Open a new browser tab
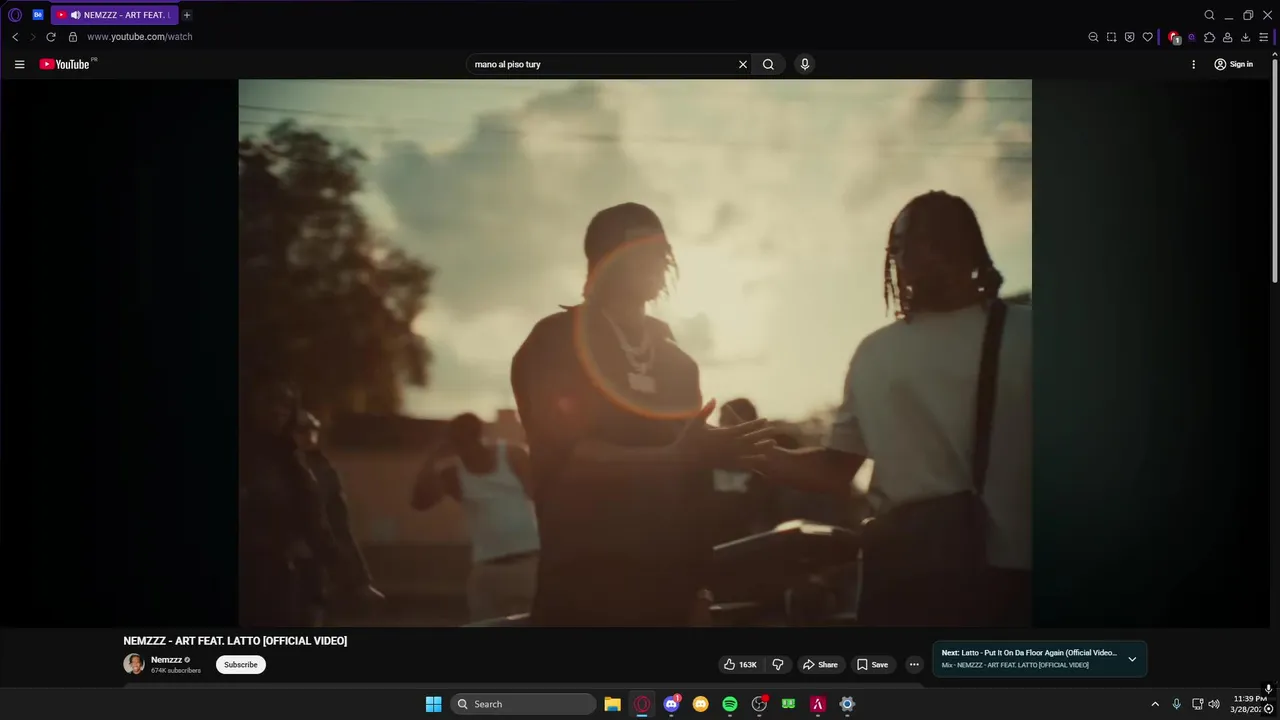 point(187,15)
